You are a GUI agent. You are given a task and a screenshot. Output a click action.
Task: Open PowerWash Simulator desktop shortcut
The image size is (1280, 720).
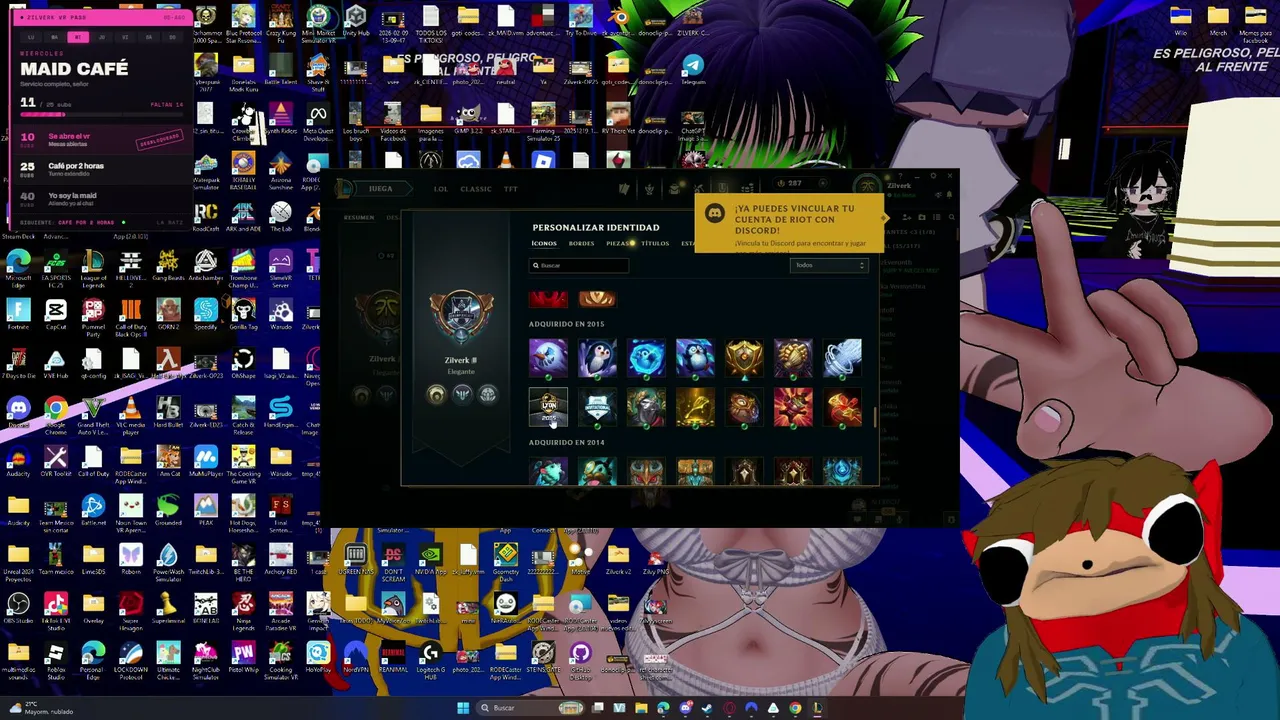(168, 560)
